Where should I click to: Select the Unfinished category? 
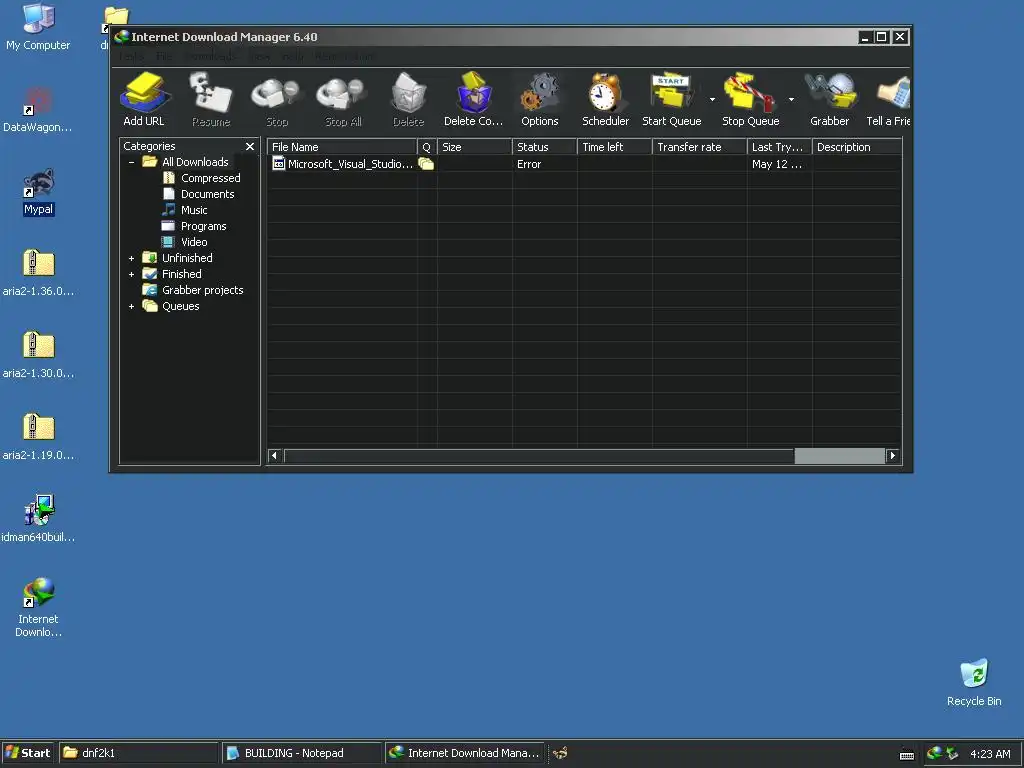[187, 258]
